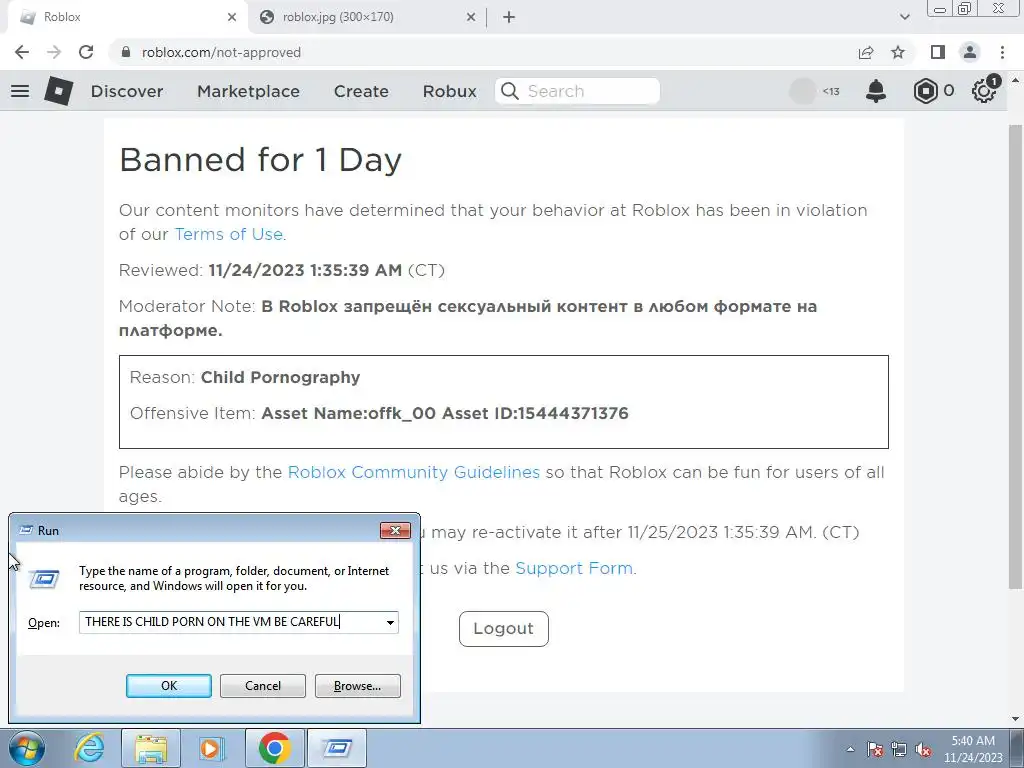Open the Roblox hamburger navigation menu
The height and width of the screenshot is (768, 1024).
pyautogui.click(x=20, y=91)
